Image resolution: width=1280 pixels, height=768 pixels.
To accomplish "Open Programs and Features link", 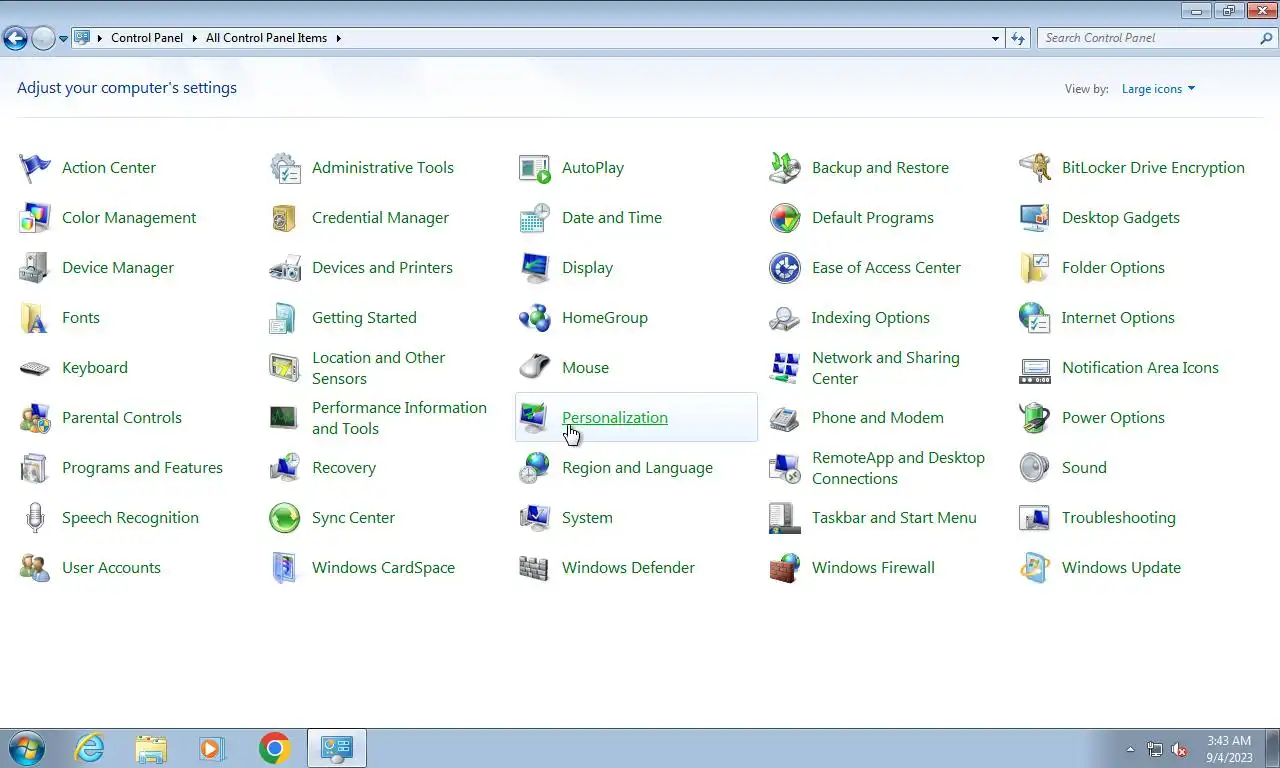I will tap(142, 468).
